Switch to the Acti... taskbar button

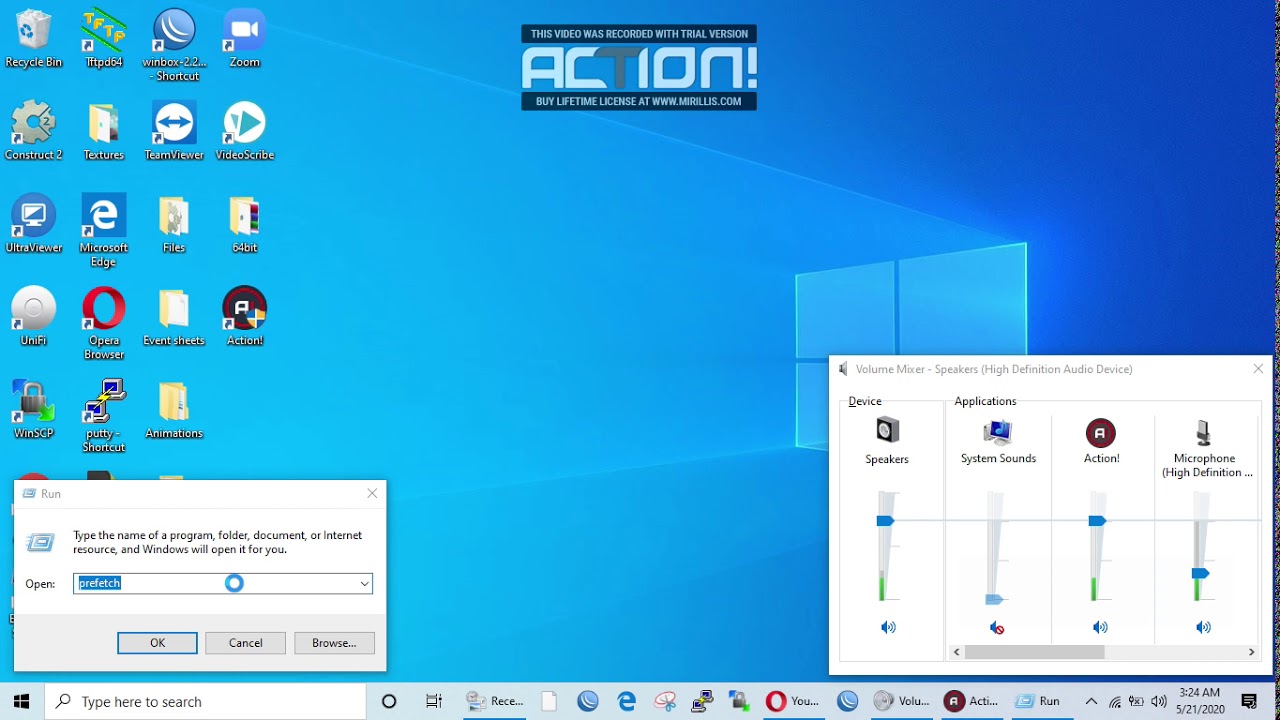pos(972,701)
